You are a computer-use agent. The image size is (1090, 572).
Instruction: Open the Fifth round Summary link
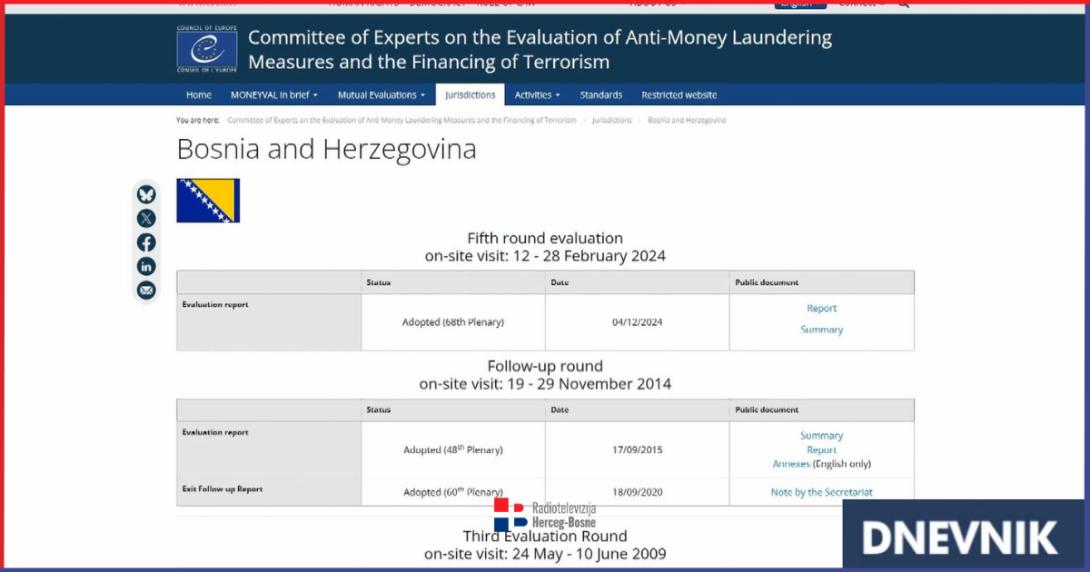822,329
